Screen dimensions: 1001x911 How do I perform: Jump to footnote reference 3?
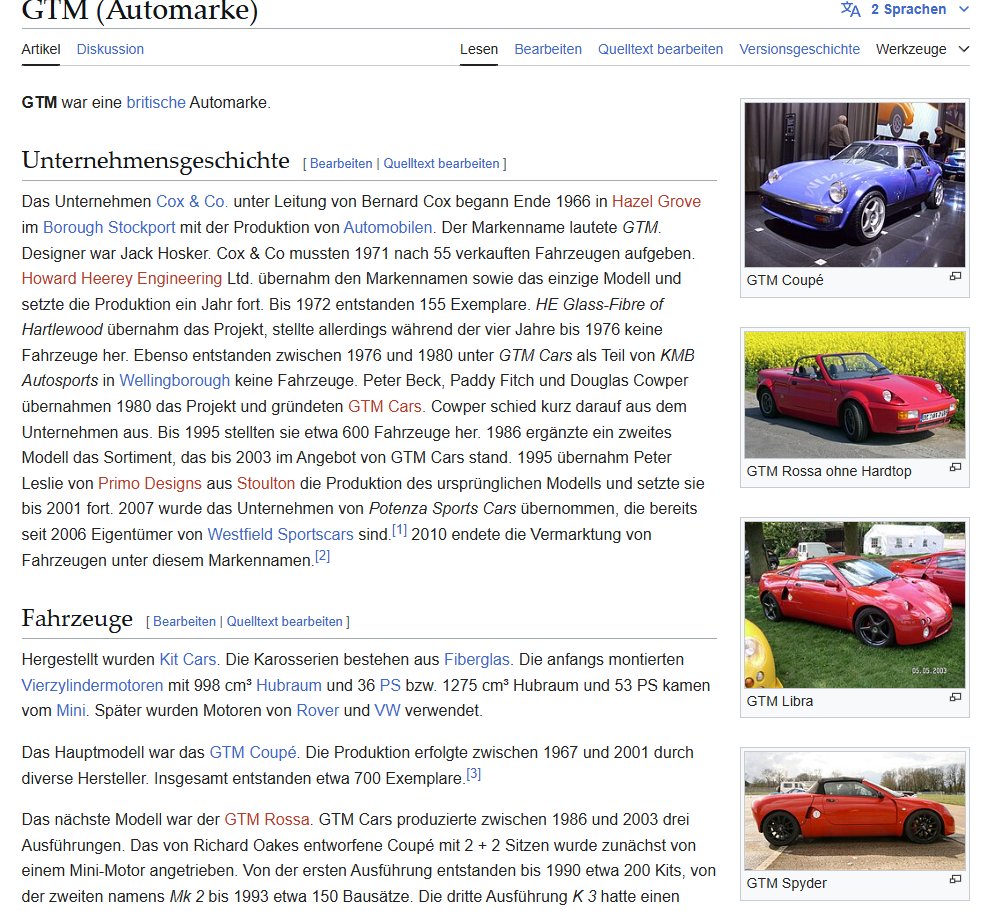coord(473,774)
